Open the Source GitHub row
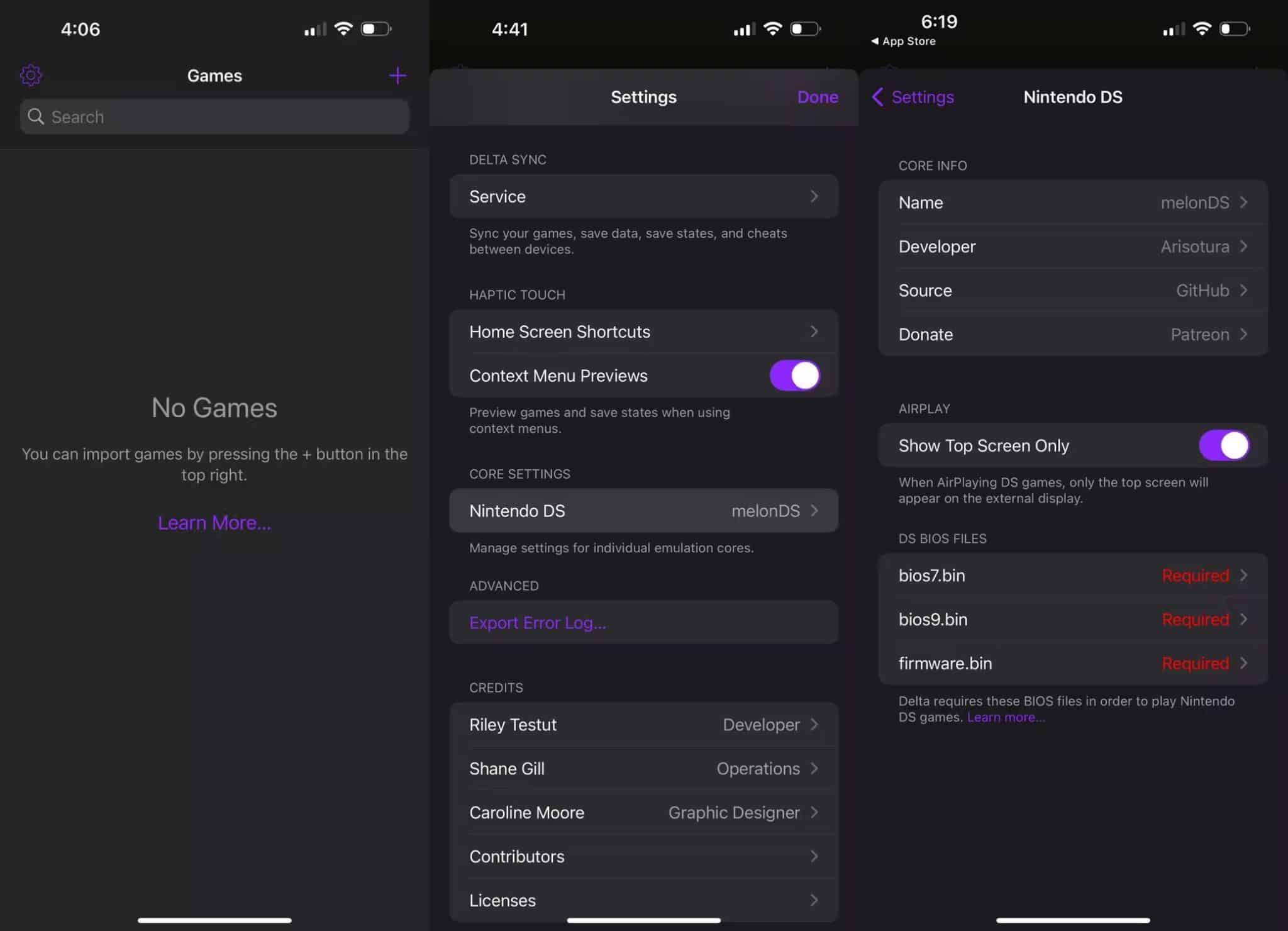This screenshot has width=1288, height=931. (x=1073, y=291)
